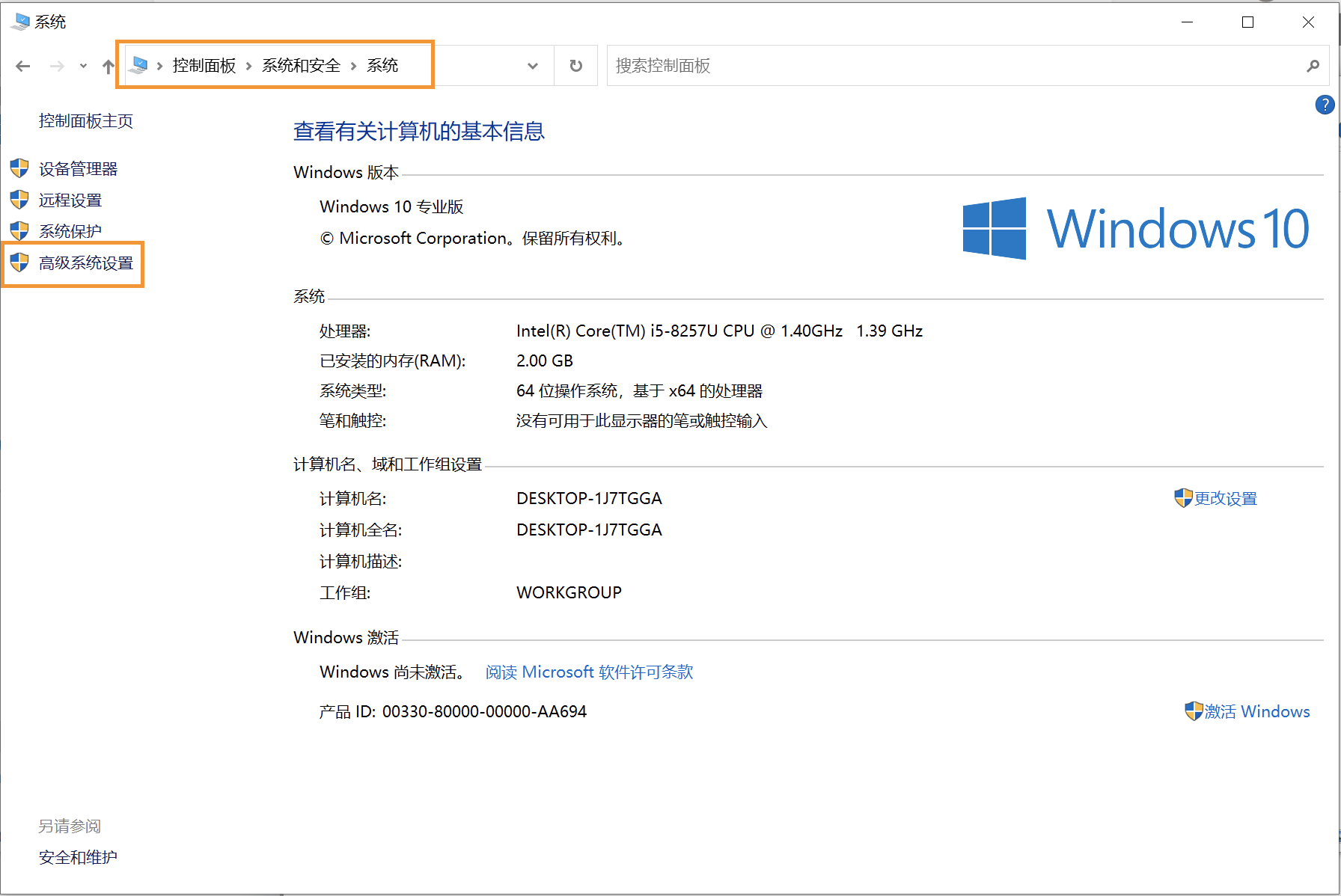Click the search magnifier icon
Screen dimensions: 1341x896
pos(1313,66)
